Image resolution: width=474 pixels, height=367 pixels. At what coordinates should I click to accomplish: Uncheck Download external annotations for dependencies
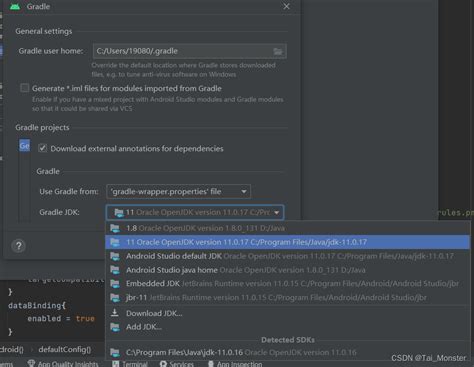[42, 148]
